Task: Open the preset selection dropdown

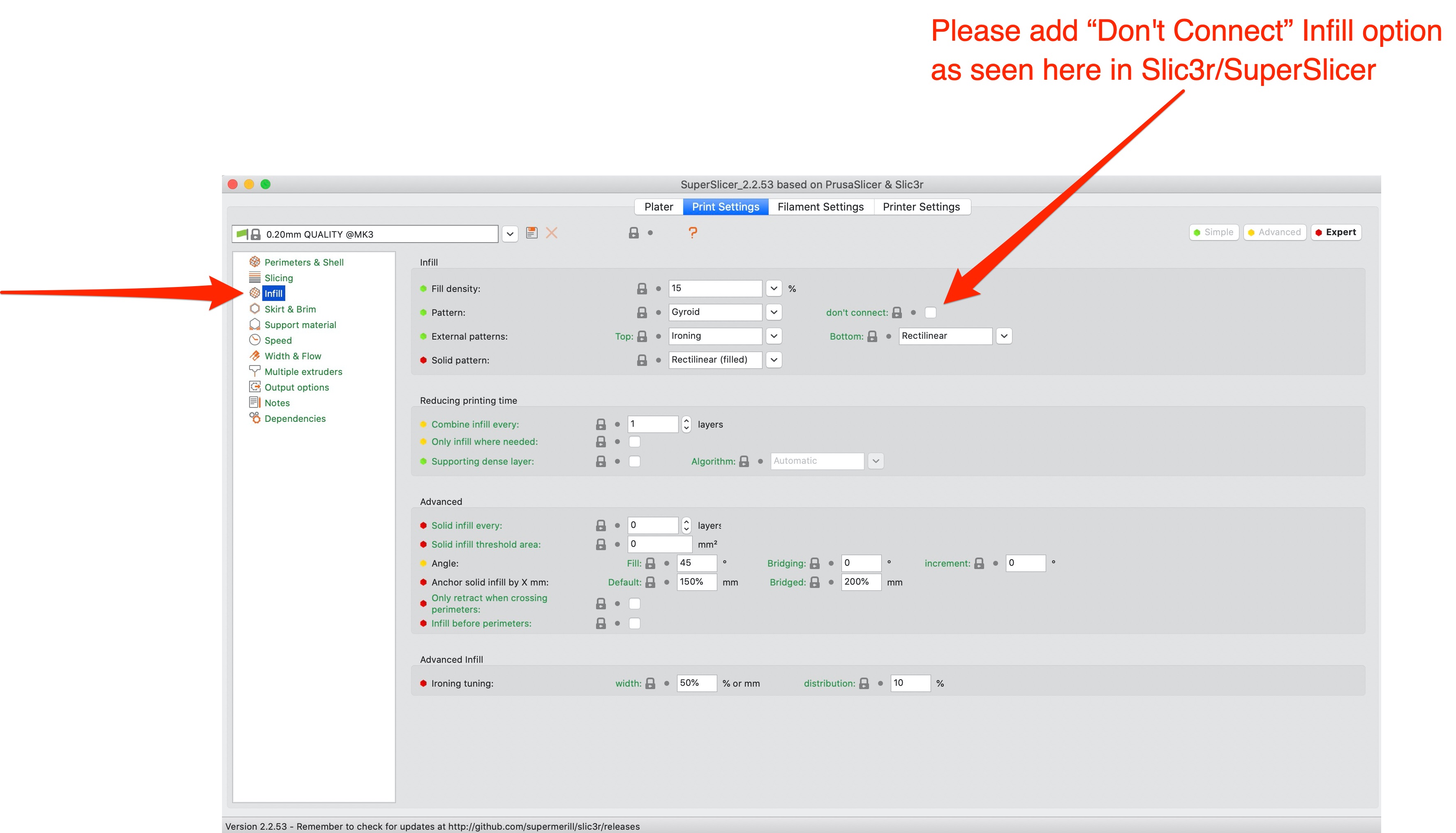Action: [510, 234]
